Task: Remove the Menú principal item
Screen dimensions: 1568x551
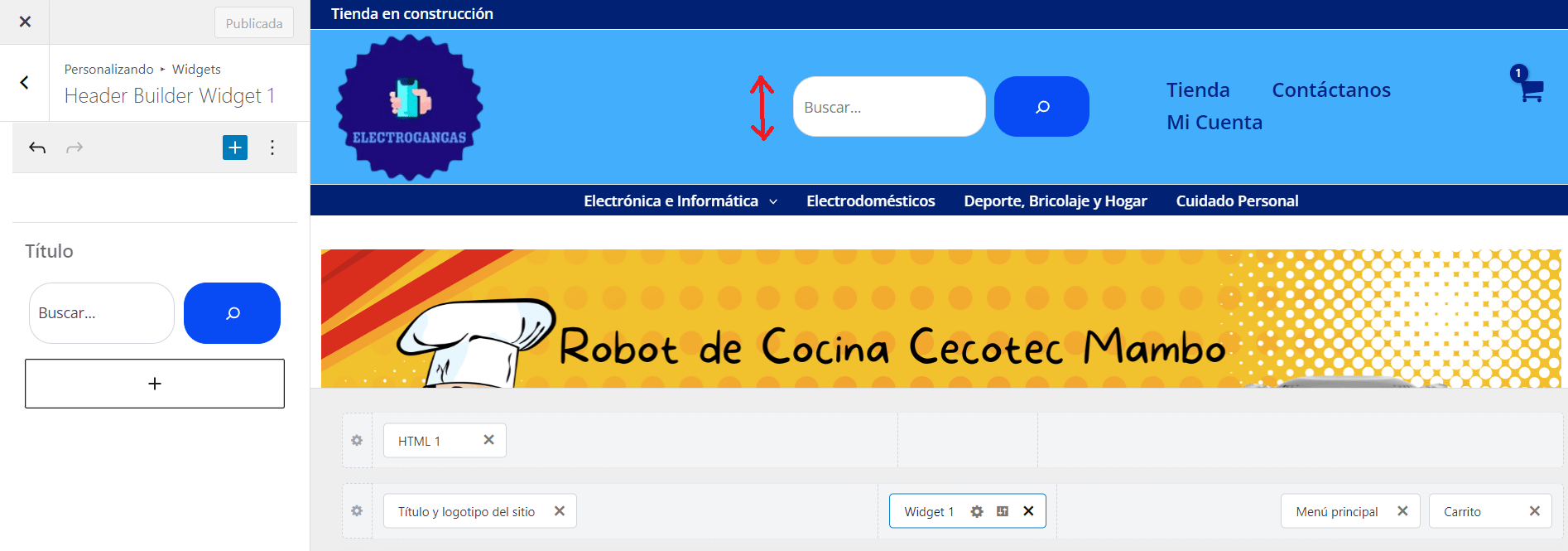Action: (1402, 511)
